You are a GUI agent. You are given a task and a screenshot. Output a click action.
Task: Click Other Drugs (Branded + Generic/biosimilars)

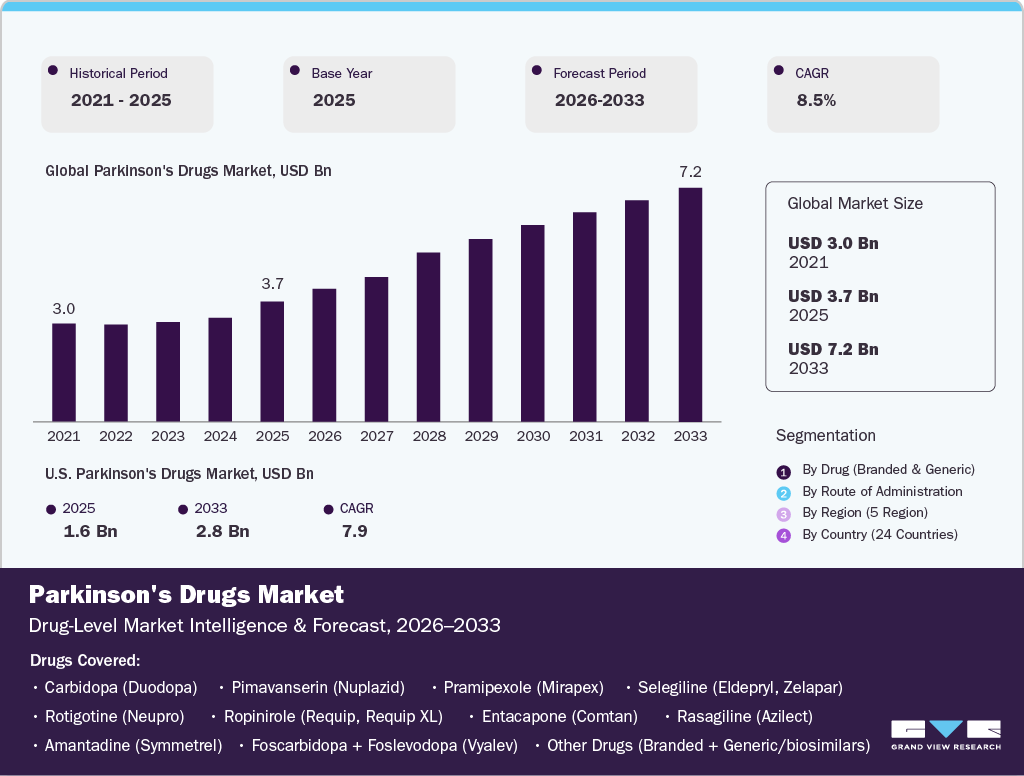point(709,745)
